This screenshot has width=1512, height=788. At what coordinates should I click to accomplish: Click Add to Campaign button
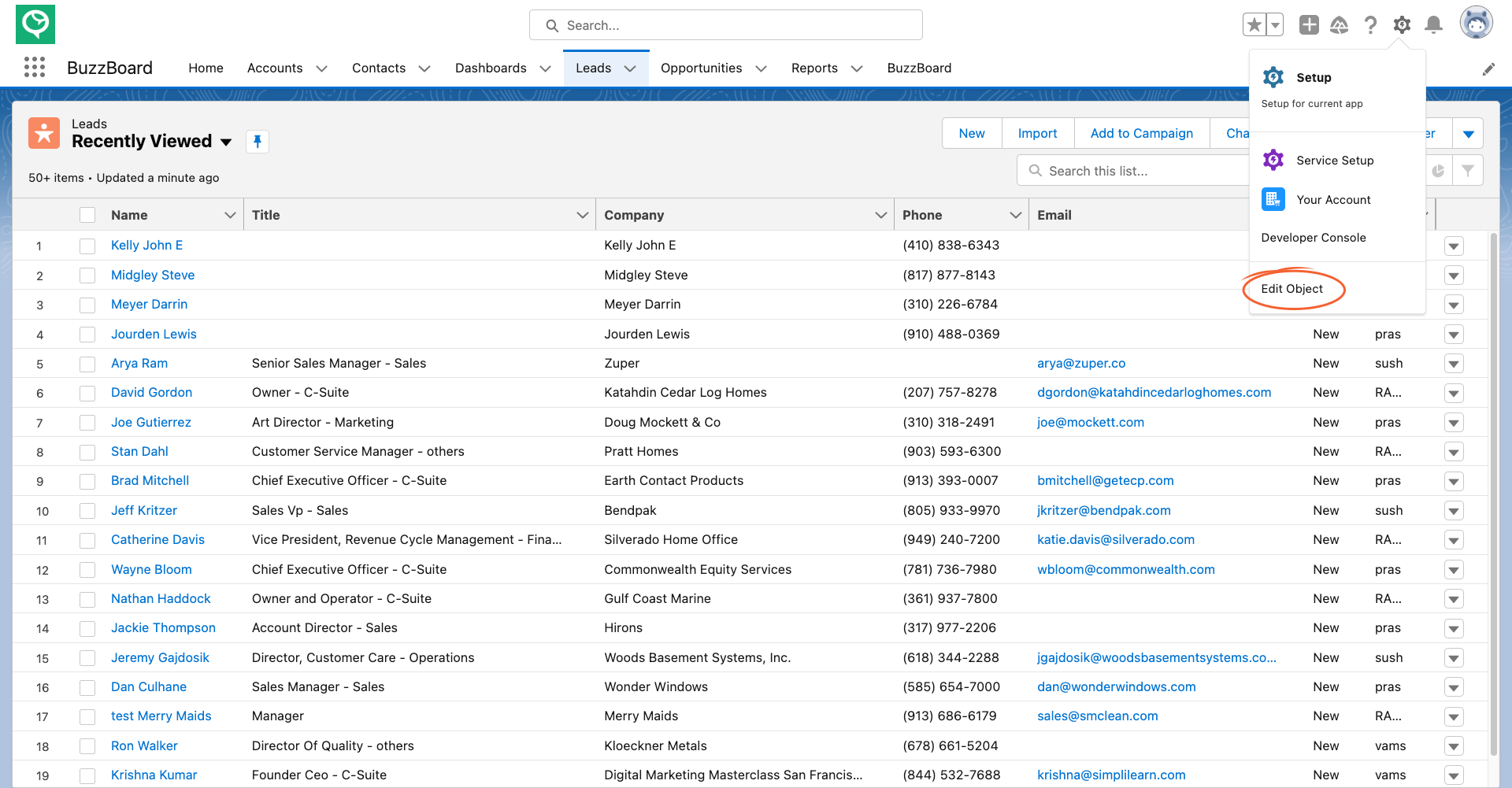[1141, 133]
